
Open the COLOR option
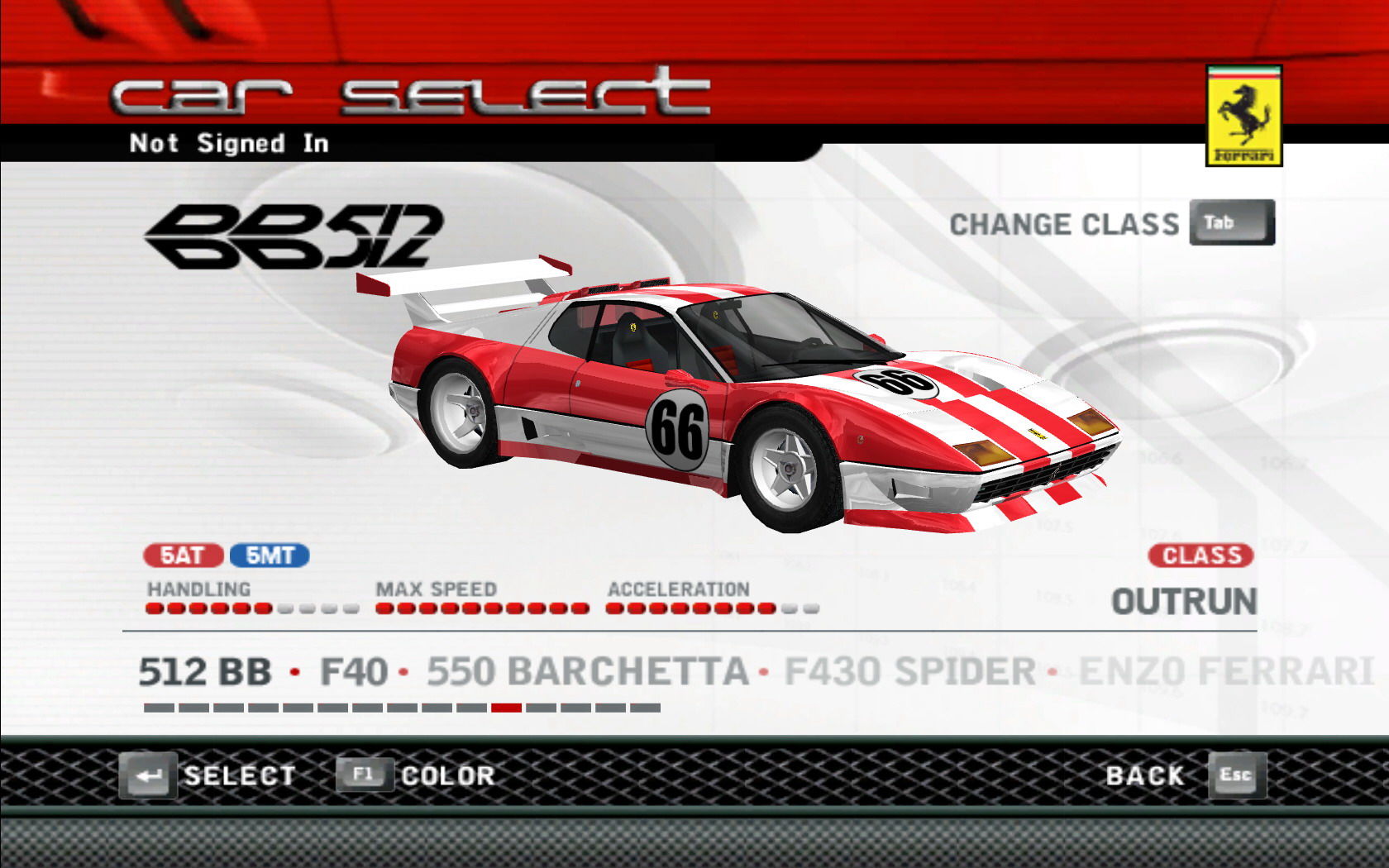point(447,775)
